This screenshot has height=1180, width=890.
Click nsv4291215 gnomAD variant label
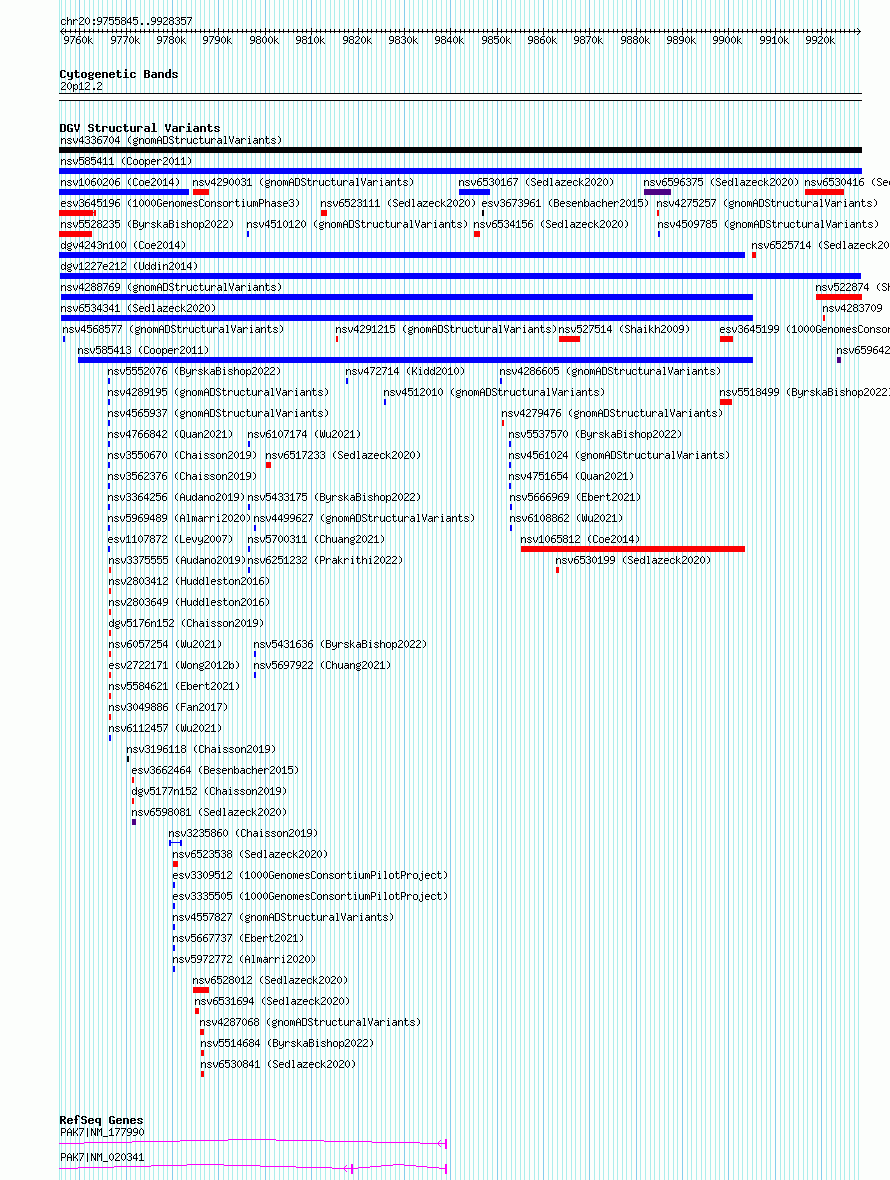pyautogui.click(x=446, y=330)
